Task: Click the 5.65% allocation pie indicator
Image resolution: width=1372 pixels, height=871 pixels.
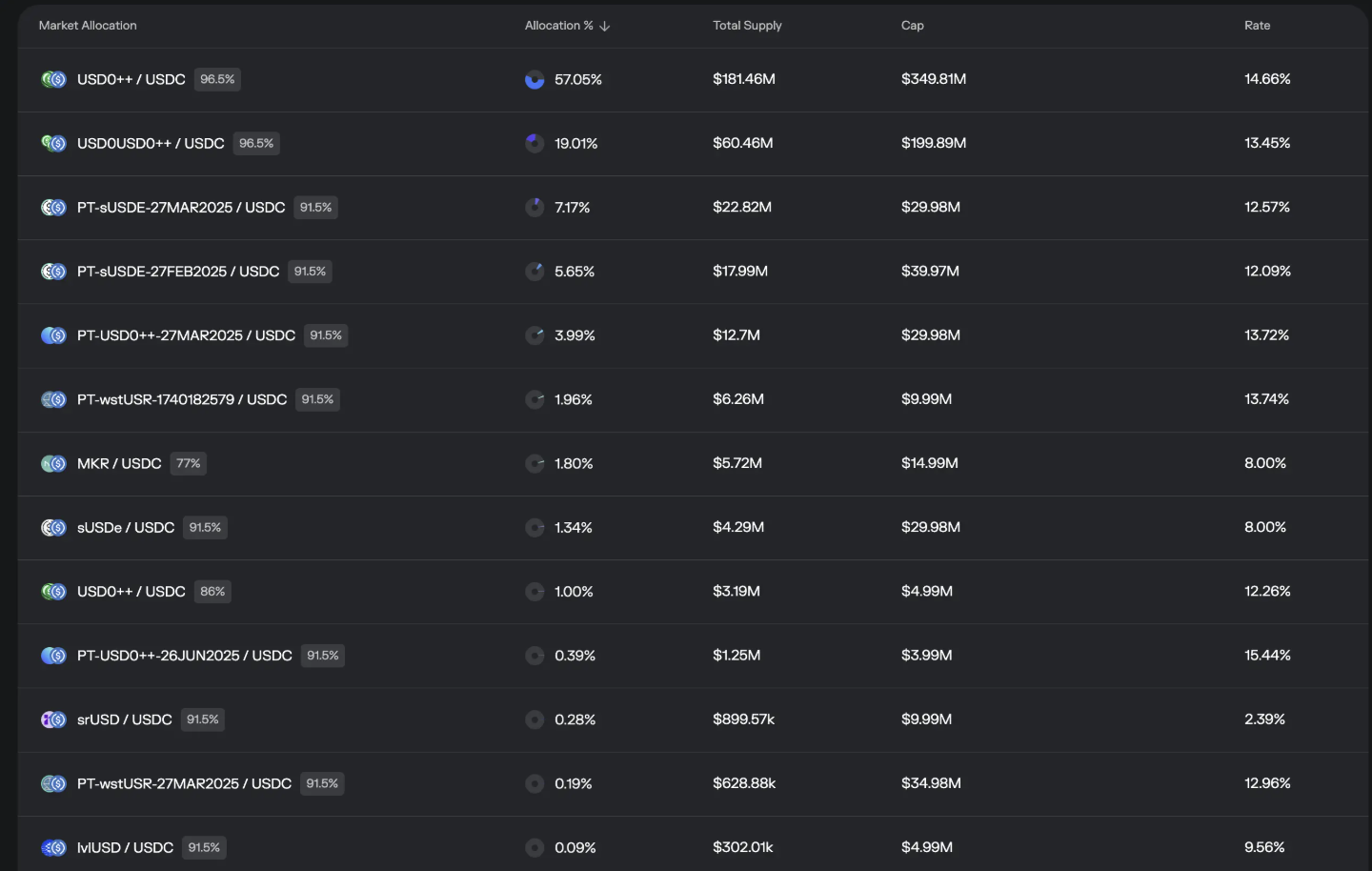Action: [535, 272]
